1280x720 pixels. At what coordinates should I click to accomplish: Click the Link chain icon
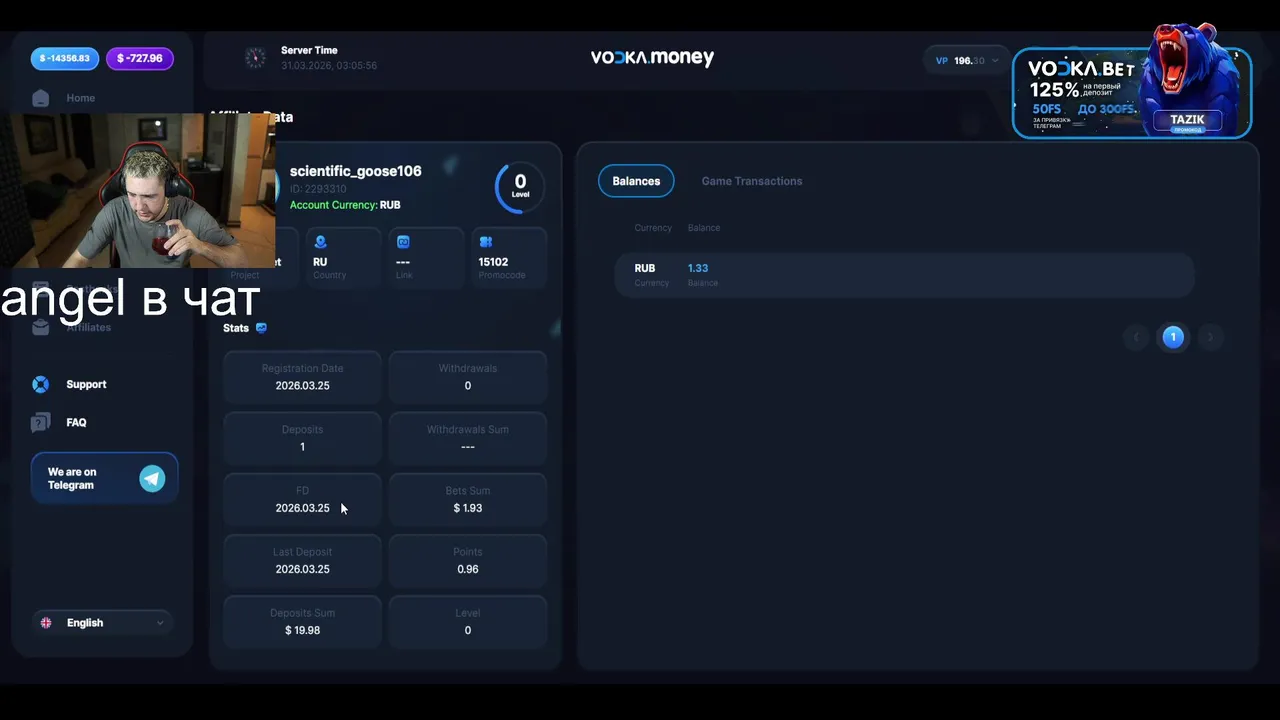[404, 242]
